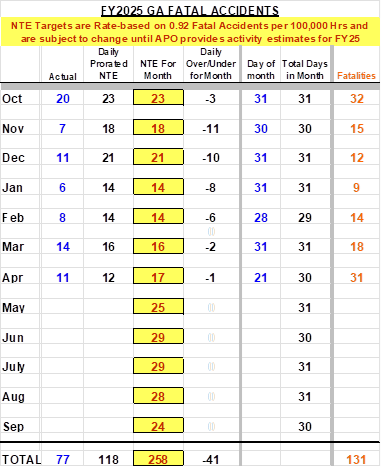Click Apr yellow NTE For Month cell 17
Image resolution: width=381 pixels, height=467 pixels.
[x=158, y=276]
